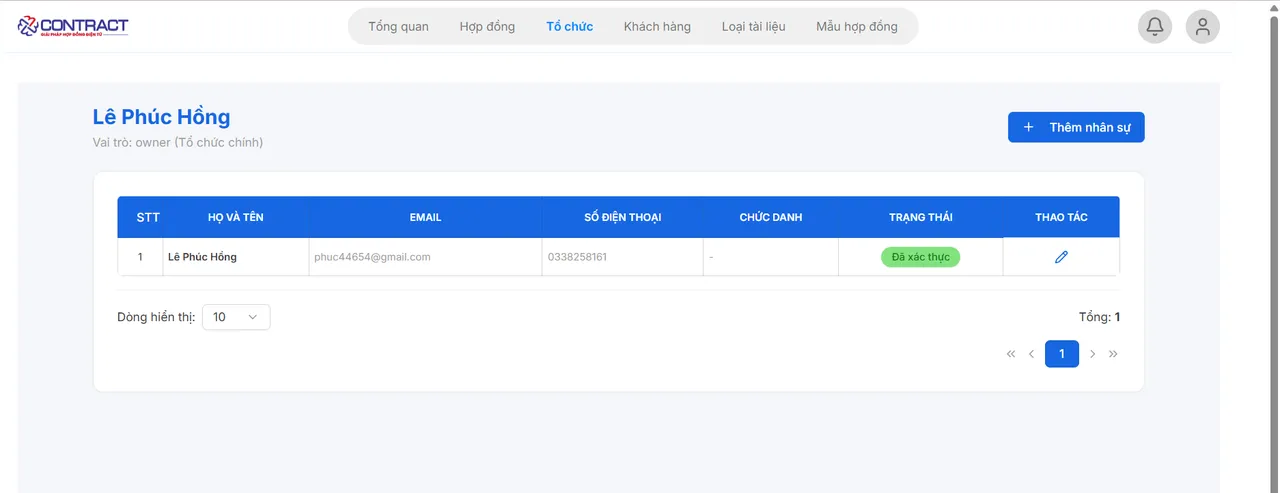The height and width of the screenshot is (493, 1280).
Task: Switch to the Hợp đồng tab
Action: pyautogui.click(x=487, y=27)
